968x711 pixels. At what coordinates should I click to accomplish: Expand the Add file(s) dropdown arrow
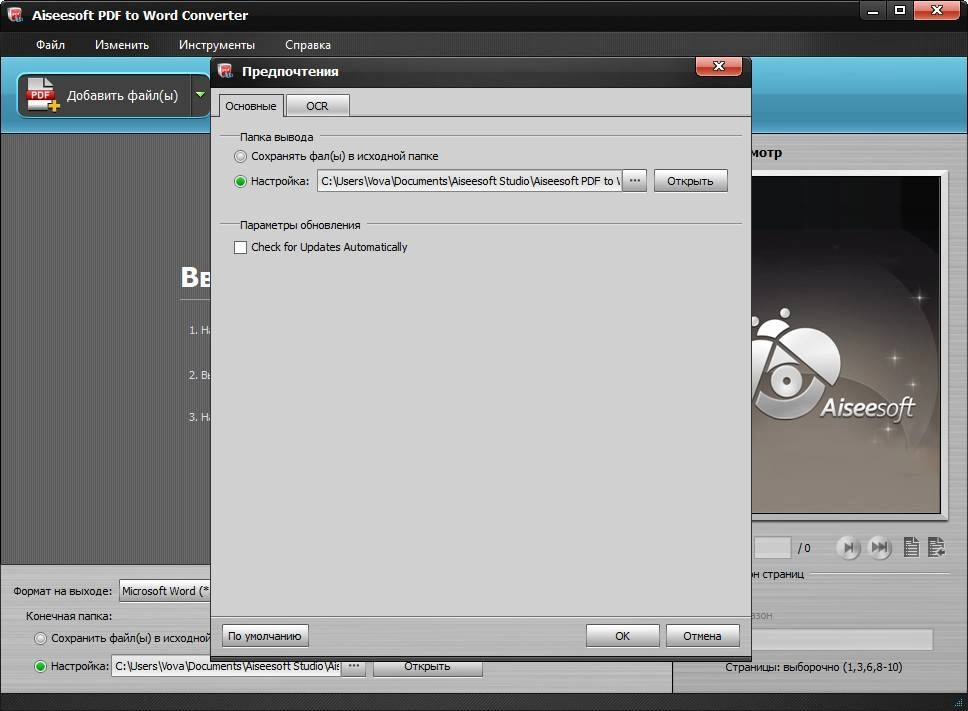201,94
